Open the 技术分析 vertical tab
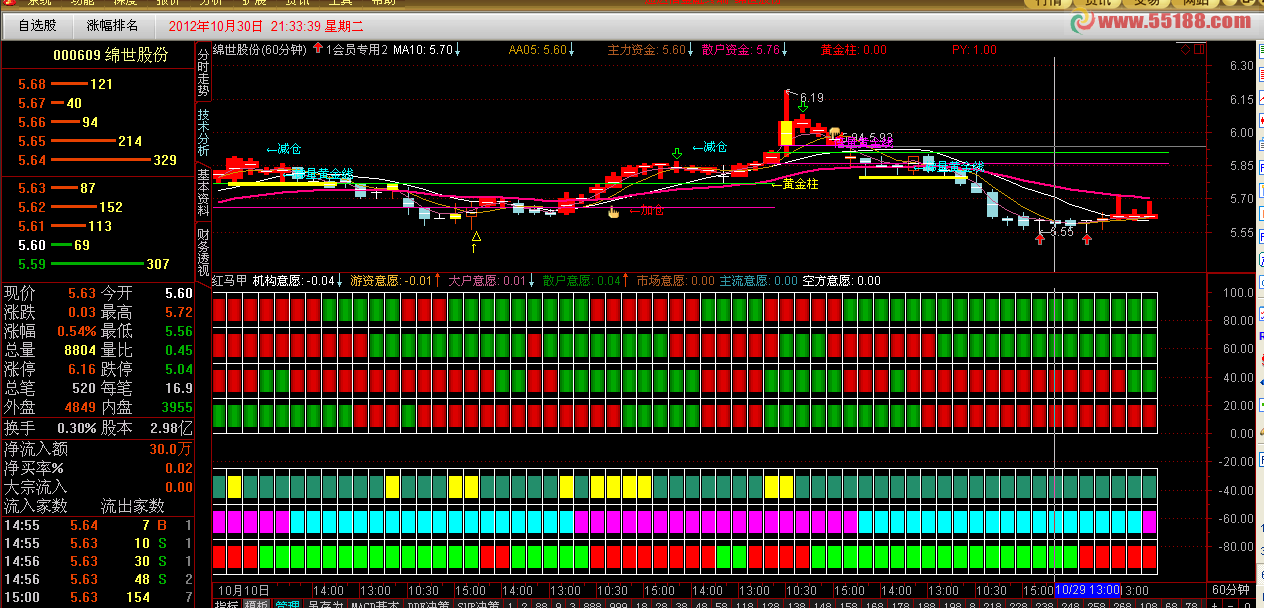This screenshot has width=1264, height=608. coord(203,131)
